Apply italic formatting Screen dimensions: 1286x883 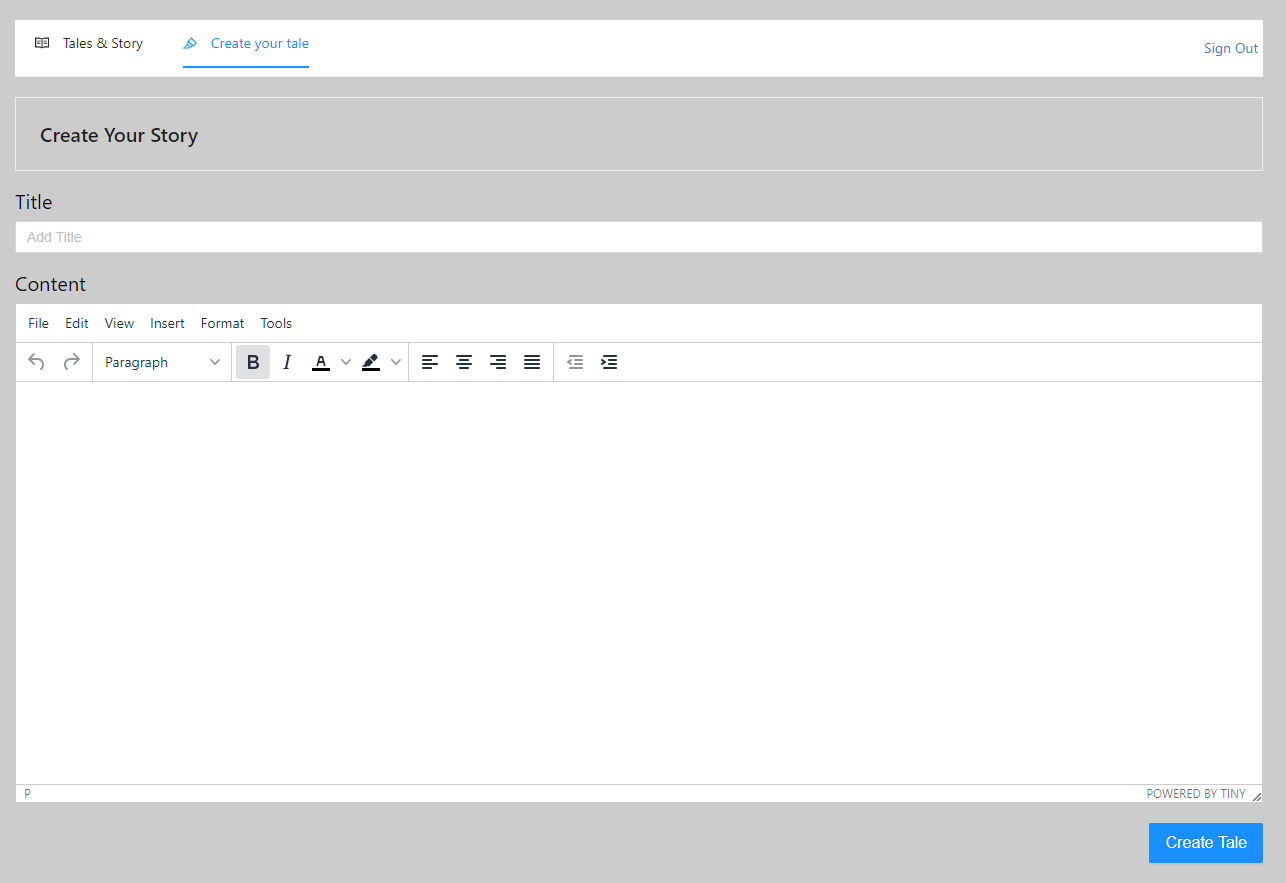287,362
